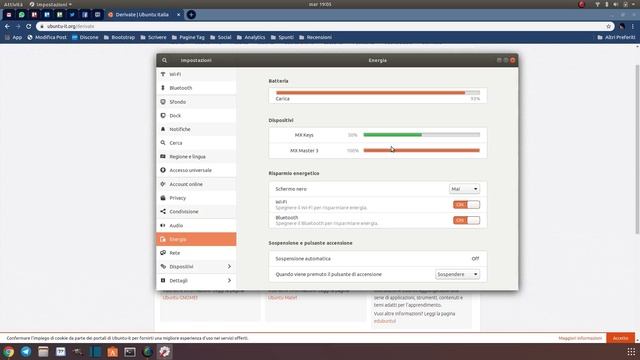Switch to the WhatsApp pinned tab
Viewport: 640px width, 360px height.
click(x=22, y=15)
